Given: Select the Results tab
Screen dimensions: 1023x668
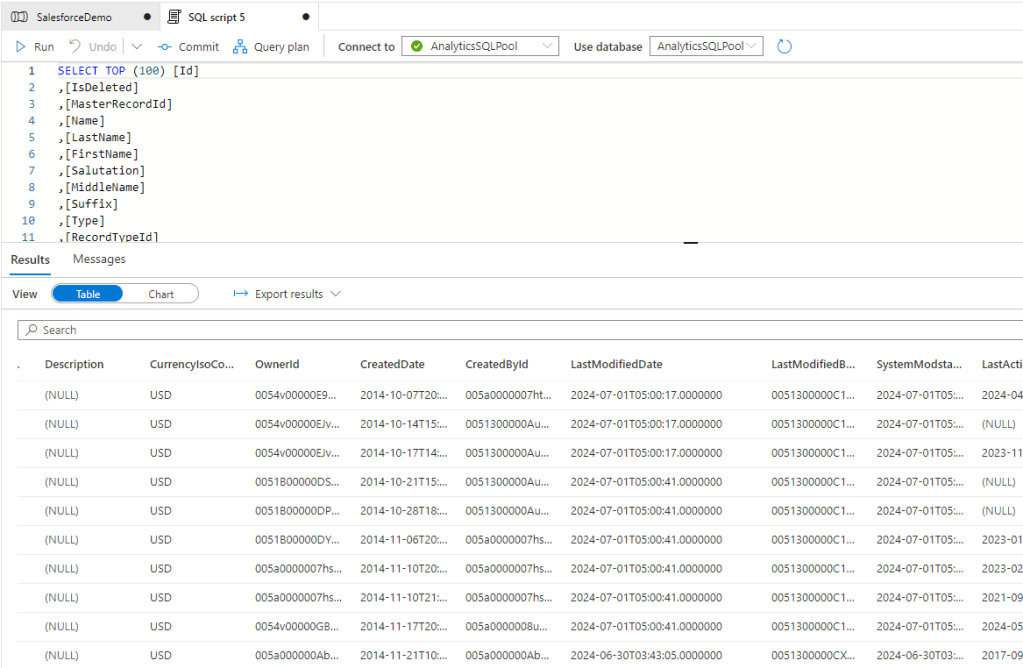Looking at the screenshot, I should pyautogui.click(x=30, y=260).
